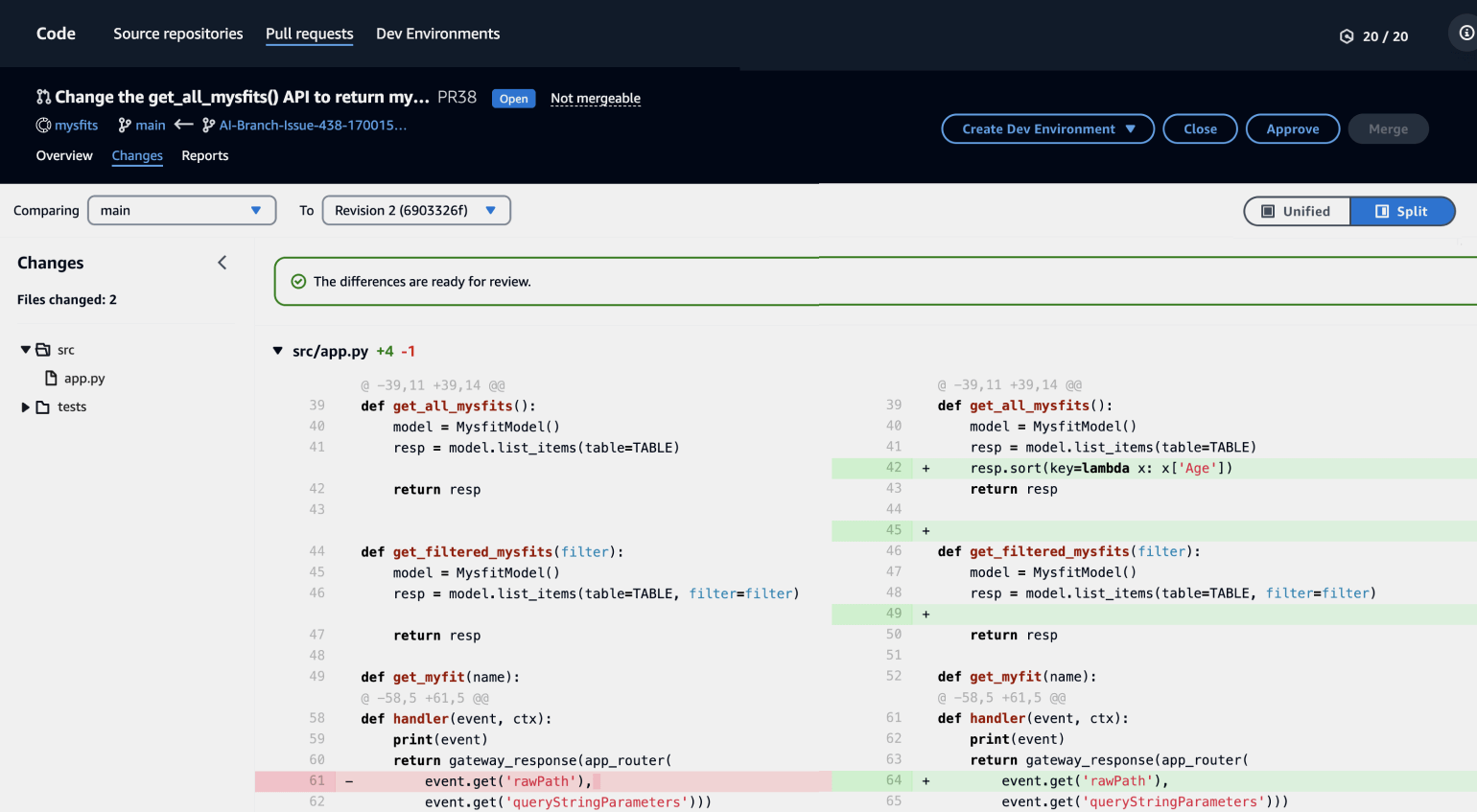
Task: Switch to Split diff view
Action: [x=1402, y=211]
